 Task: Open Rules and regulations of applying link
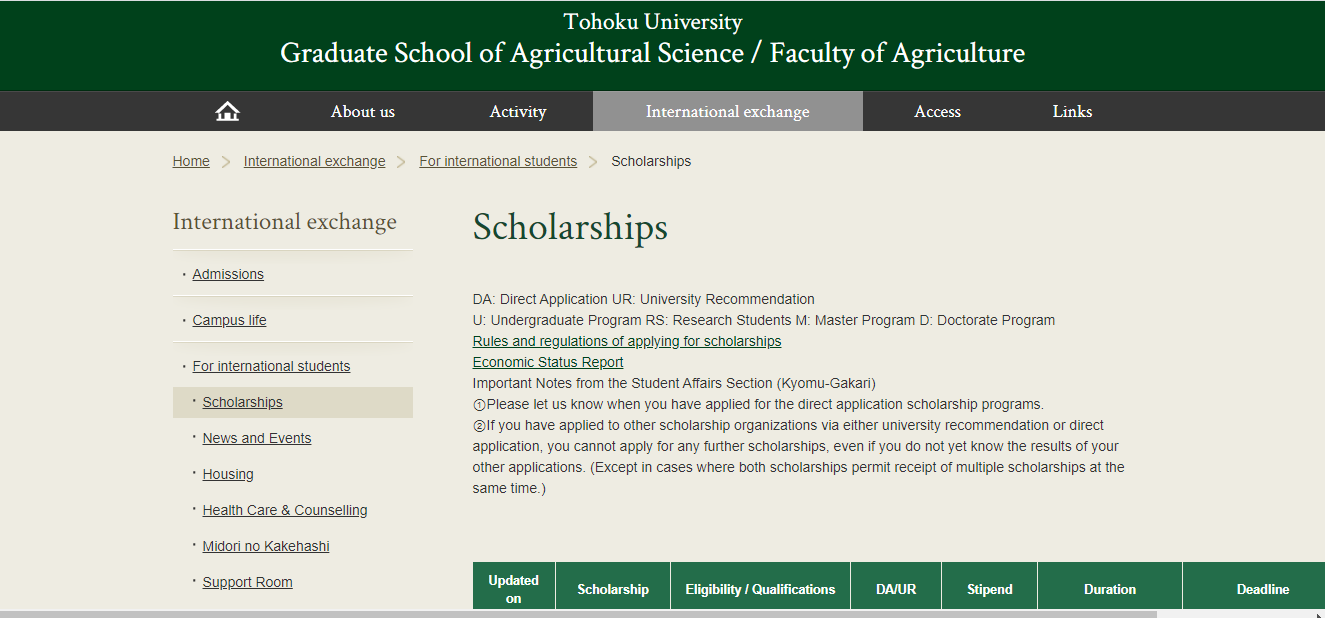(627, 341)
